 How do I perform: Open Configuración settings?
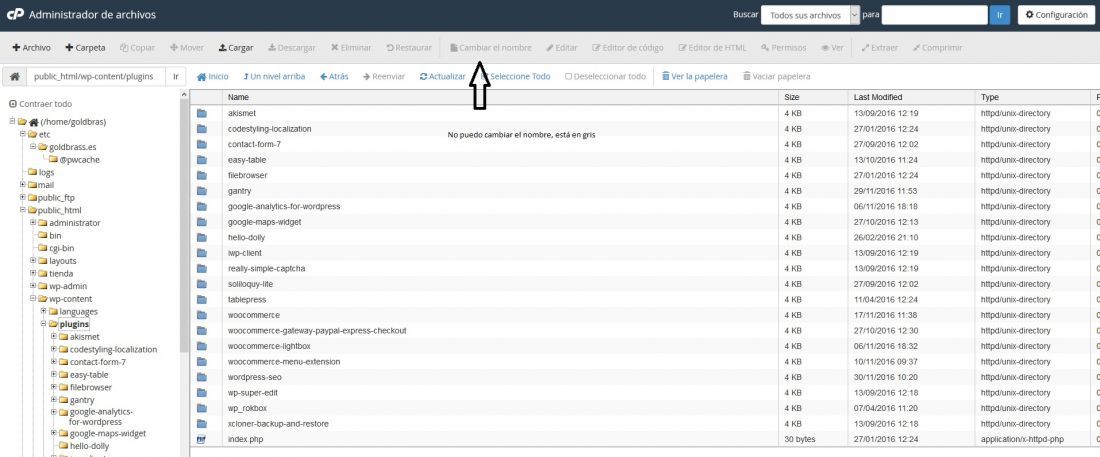tap(1057, 15)
